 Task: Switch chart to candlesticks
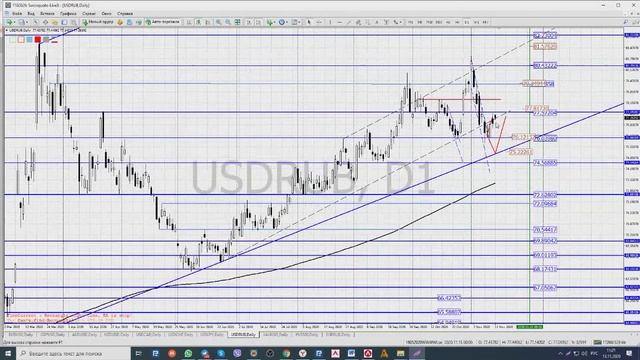198,22
